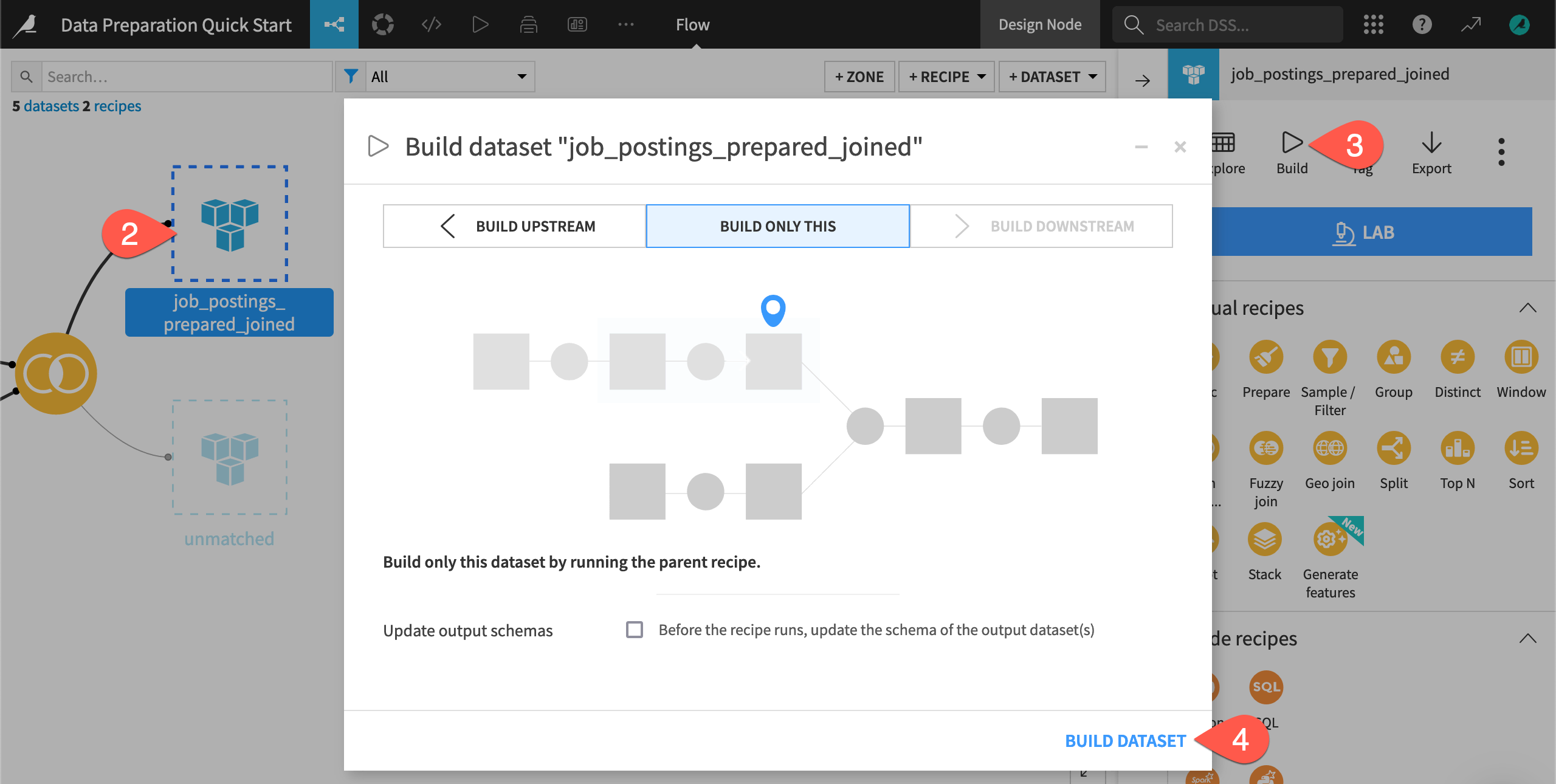Open the DSS applications grid menu
Viewport: 1556px width, 784px height.
click(x=1374, y=24)
